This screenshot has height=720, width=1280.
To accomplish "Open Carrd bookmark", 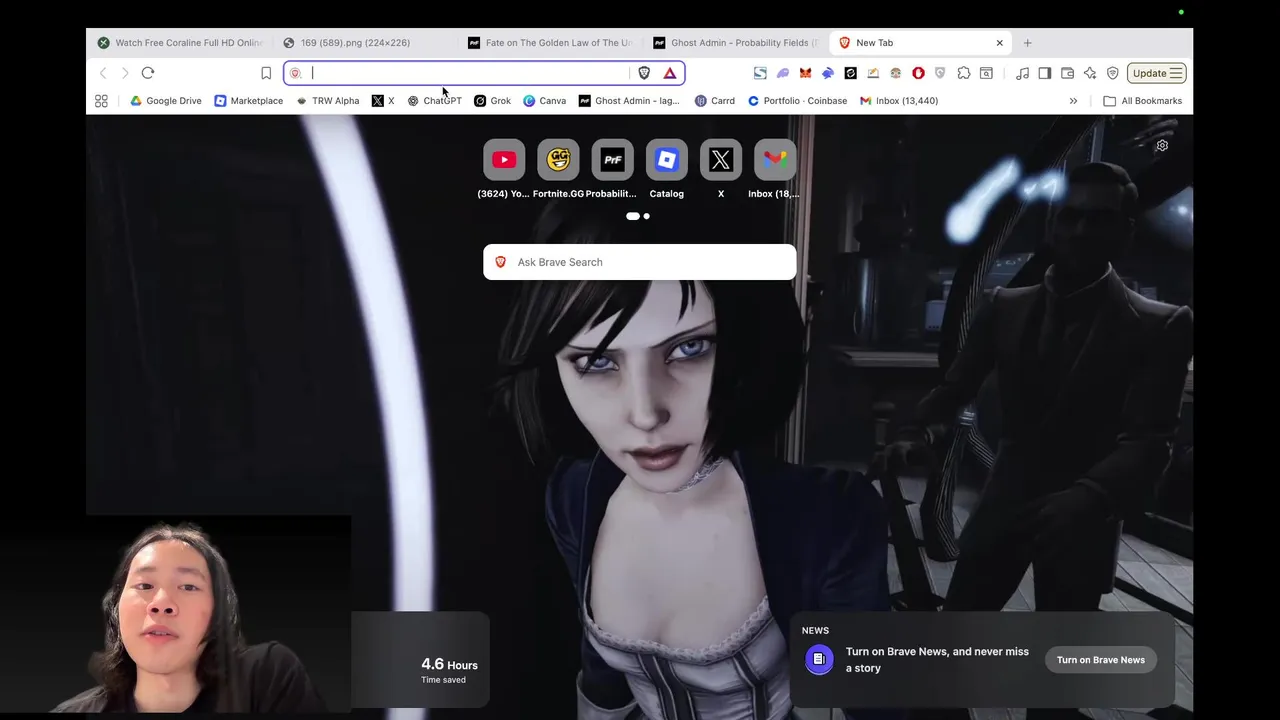I will (715, 101).
